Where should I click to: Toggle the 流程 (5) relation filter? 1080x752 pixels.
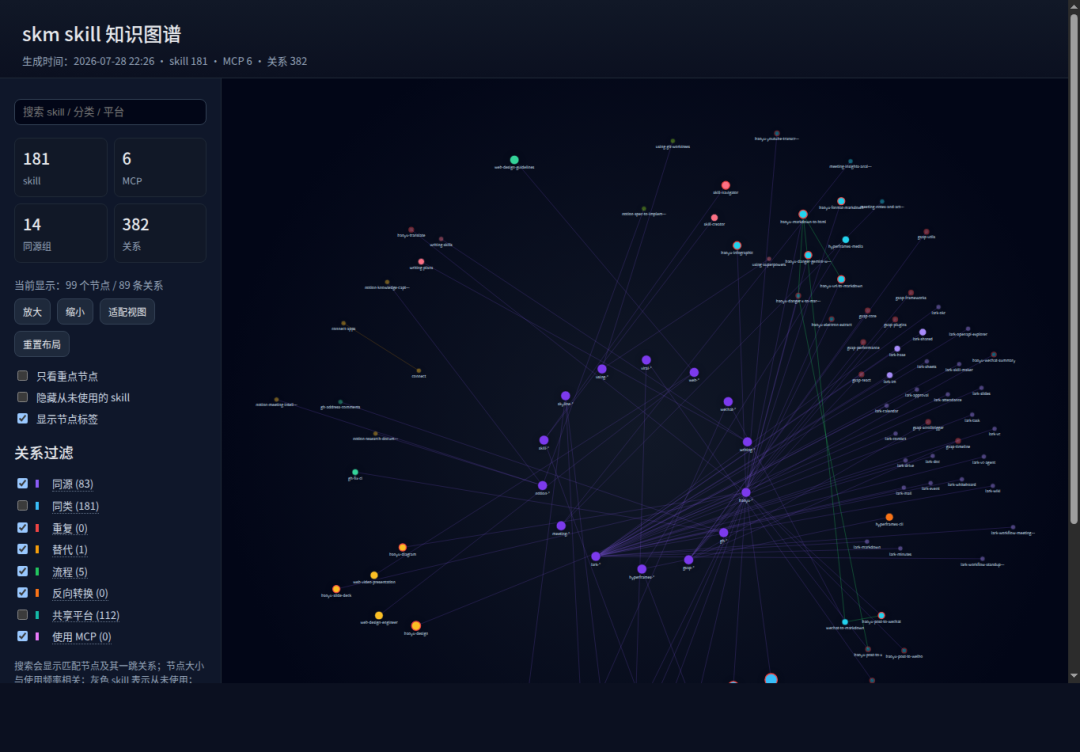click(x=23, y=571)
